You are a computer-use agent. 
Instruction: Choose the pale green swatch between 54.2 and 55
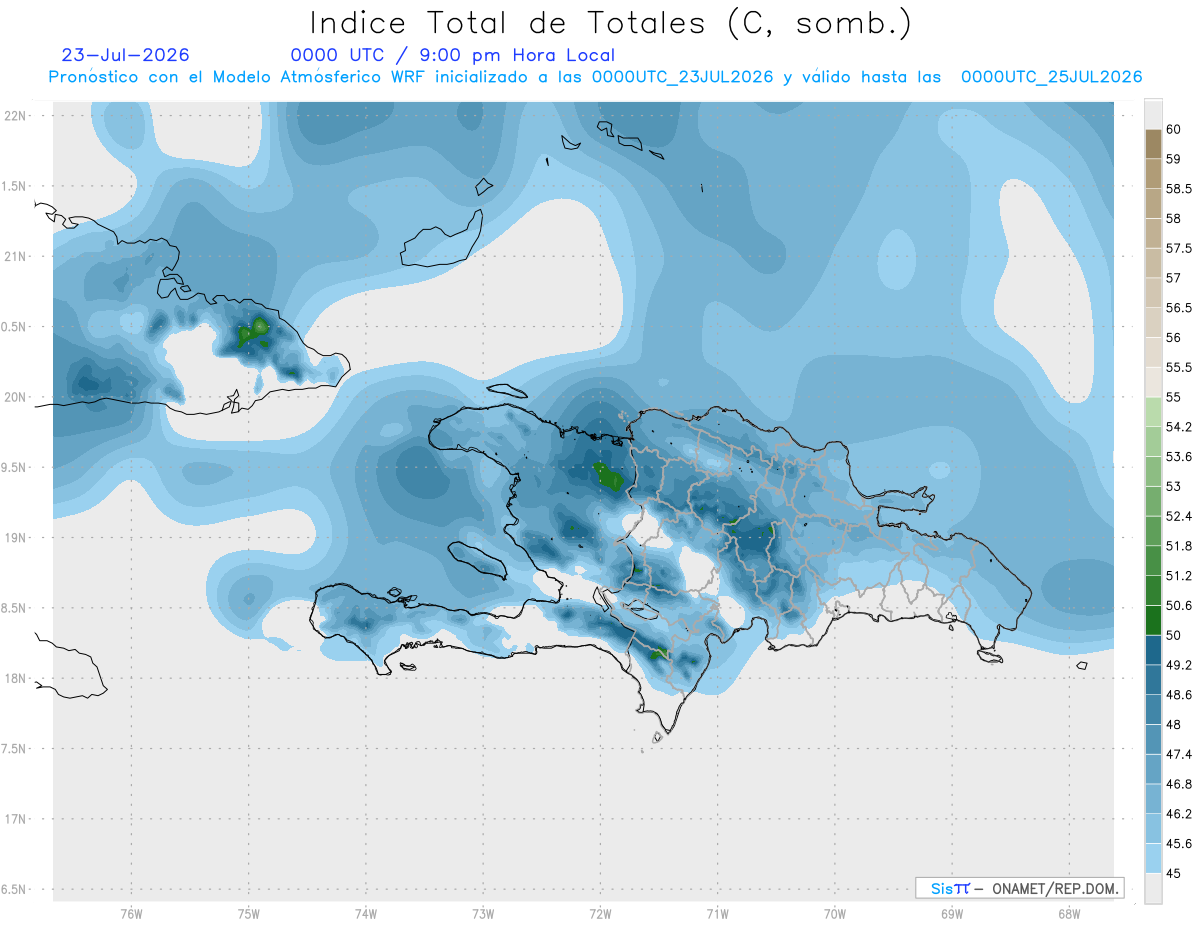[x=1153, y=412]
